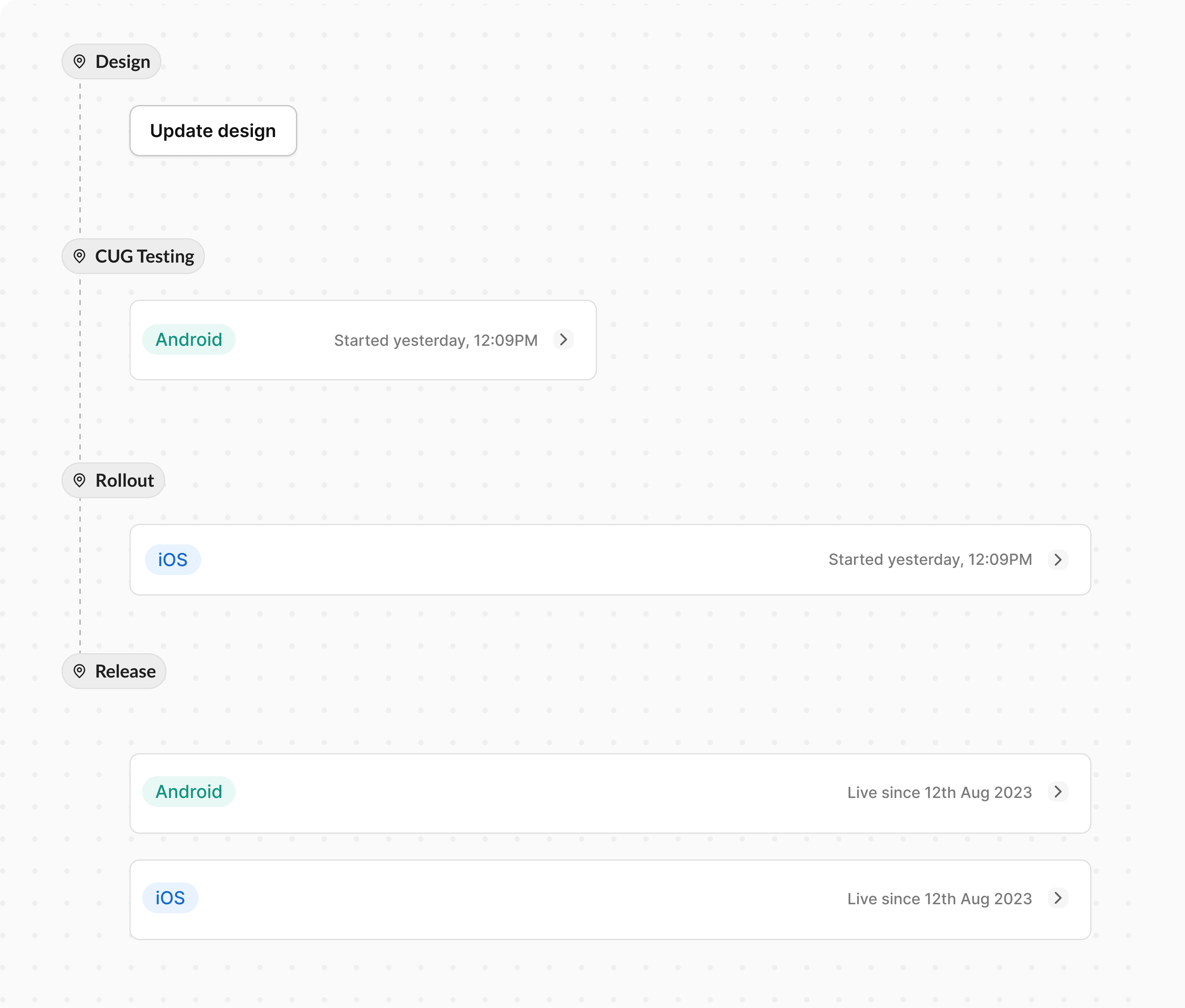The width and height of the screenshot is (1185, 1008).
Task: Click the pin icon beside Design
Action: pyautogui.click(x=79, y=62)
